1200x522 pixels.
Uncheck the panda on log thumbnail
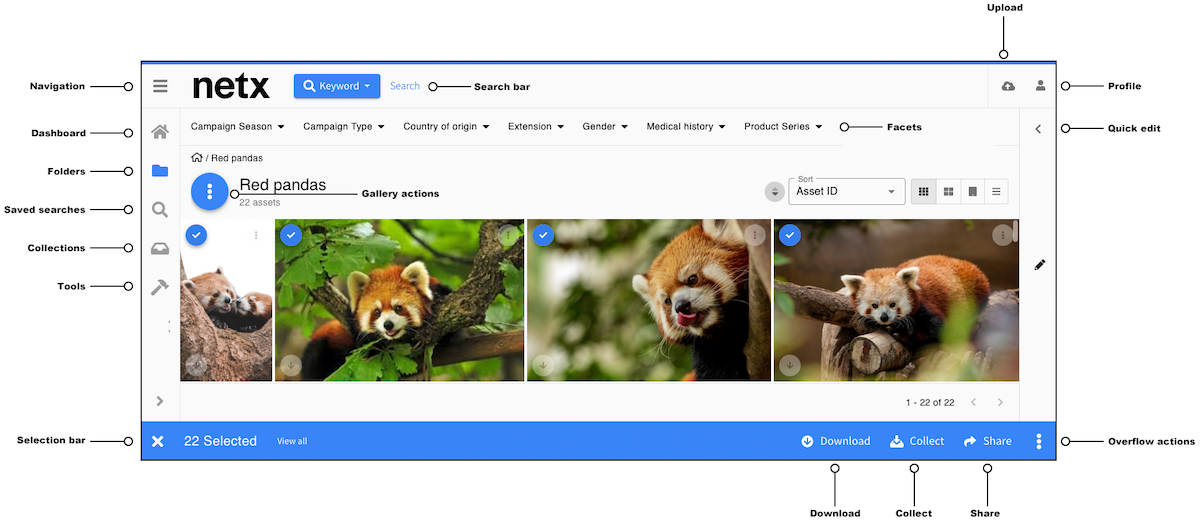point(790,234)
